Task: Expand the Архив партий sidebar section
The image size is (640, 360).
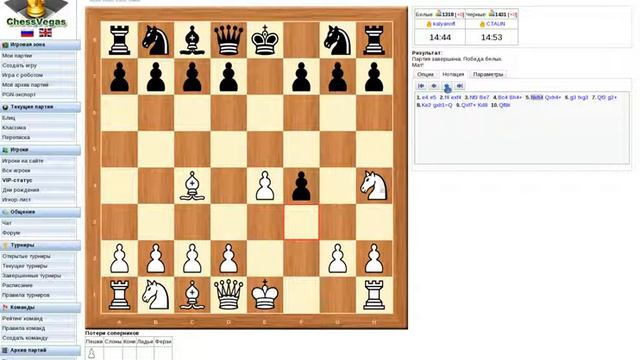Action: coord(40,350)
